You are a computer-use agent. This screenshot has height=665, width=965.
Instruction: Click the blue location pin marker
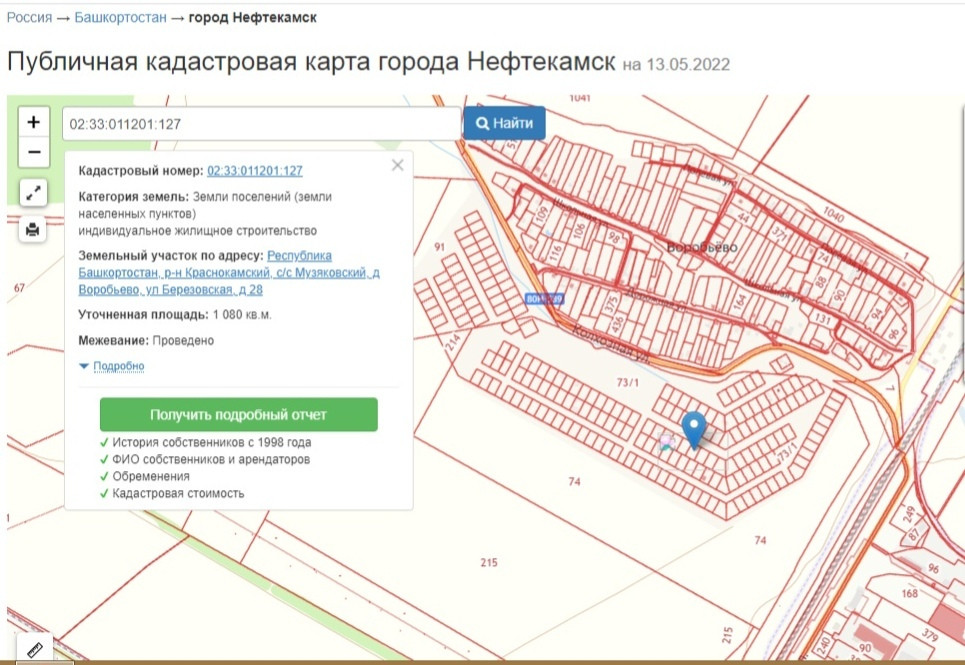[694, 428]
